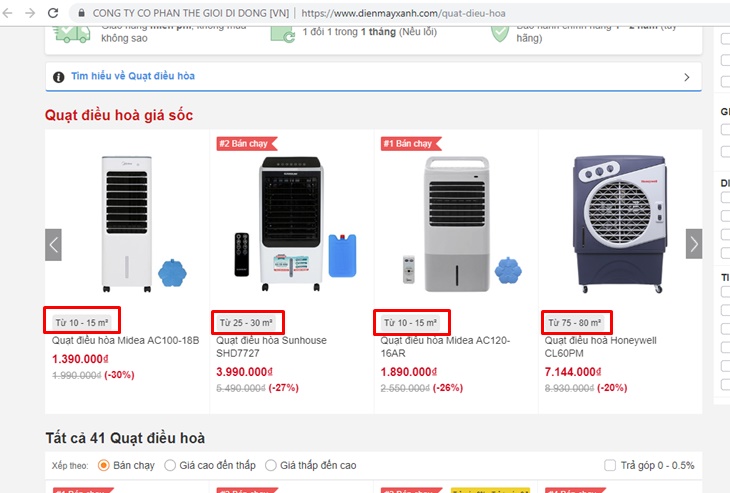Click Quạt điều hòa Sunhouse SHD7727 title
This screenshot has height=493, width=730.
pos(271,347)
